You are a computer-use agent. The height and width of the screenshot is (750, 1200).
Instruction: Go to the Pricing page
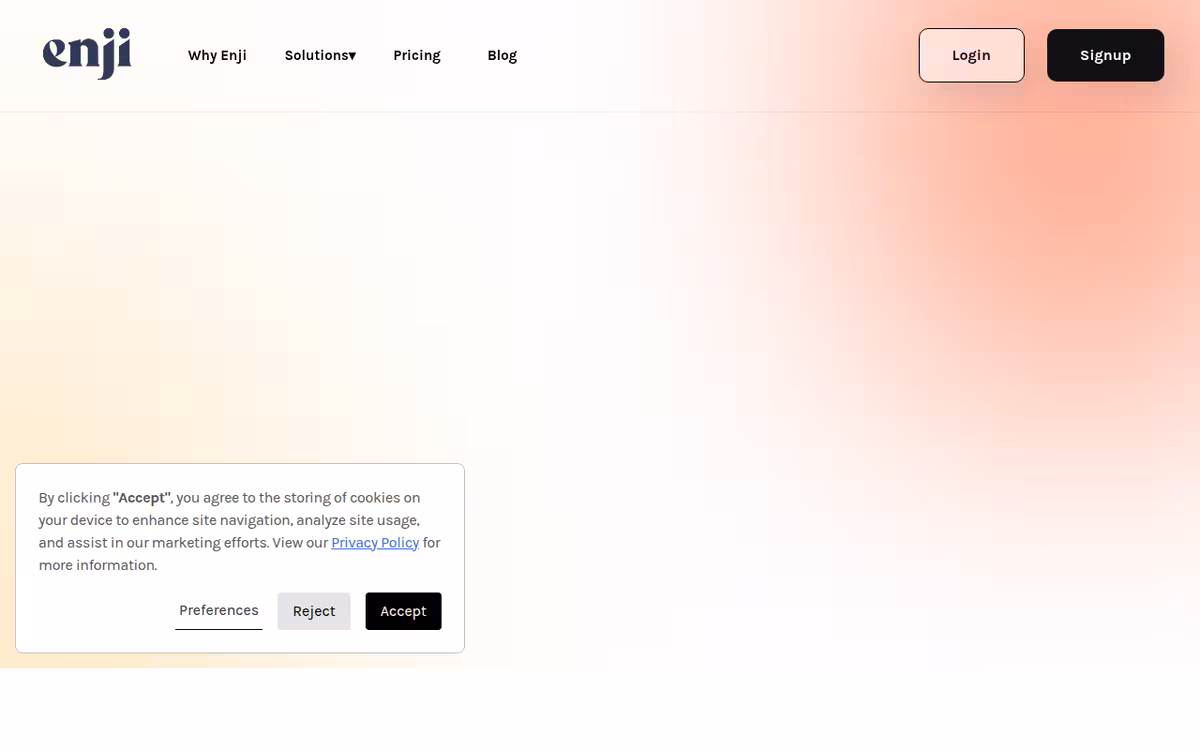(x=417, y=55)
